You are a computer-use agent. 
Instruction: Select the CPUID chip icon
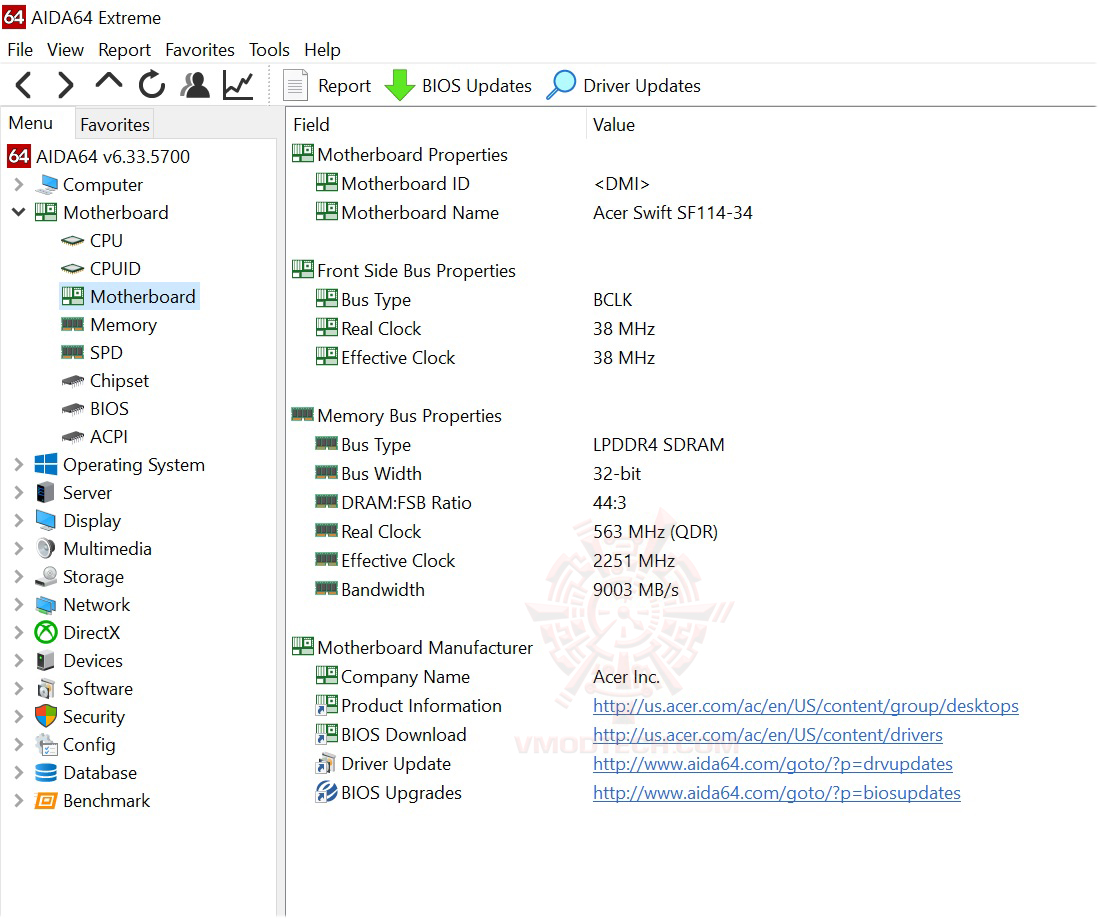(x=72, y=268)
